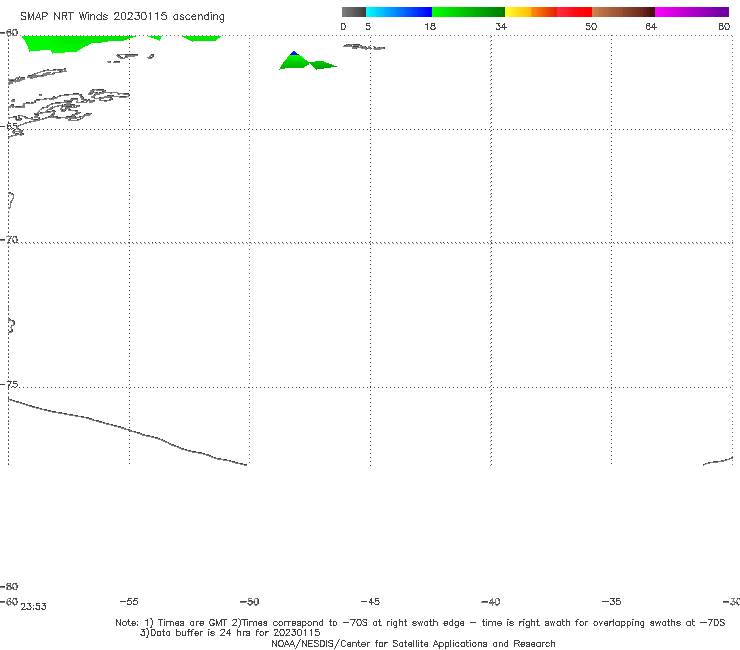Click the ice-shelf coastline running below -75 latitude
Image resolution: width=740 pixels, height=650 pixels.
tap(127, 431)
